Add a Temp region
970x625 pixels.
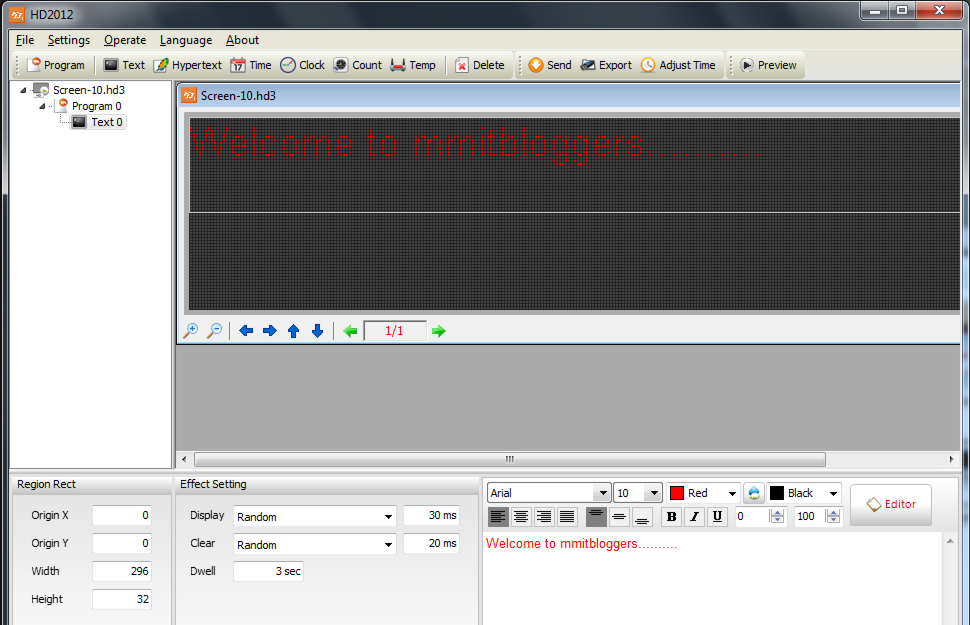click(413, 65)
